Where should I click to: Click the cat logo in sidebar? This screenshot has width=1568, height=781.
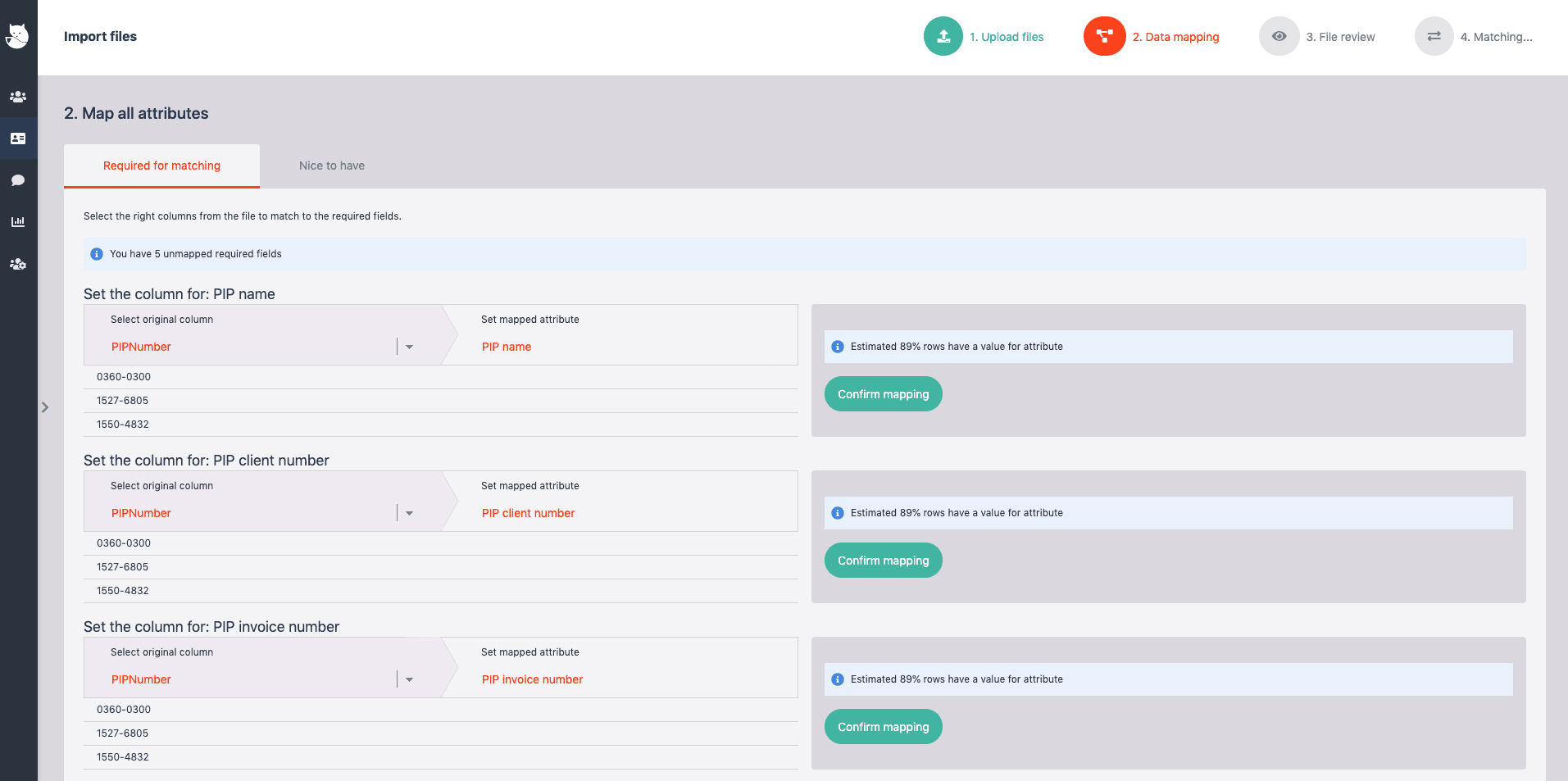(18, 36)
